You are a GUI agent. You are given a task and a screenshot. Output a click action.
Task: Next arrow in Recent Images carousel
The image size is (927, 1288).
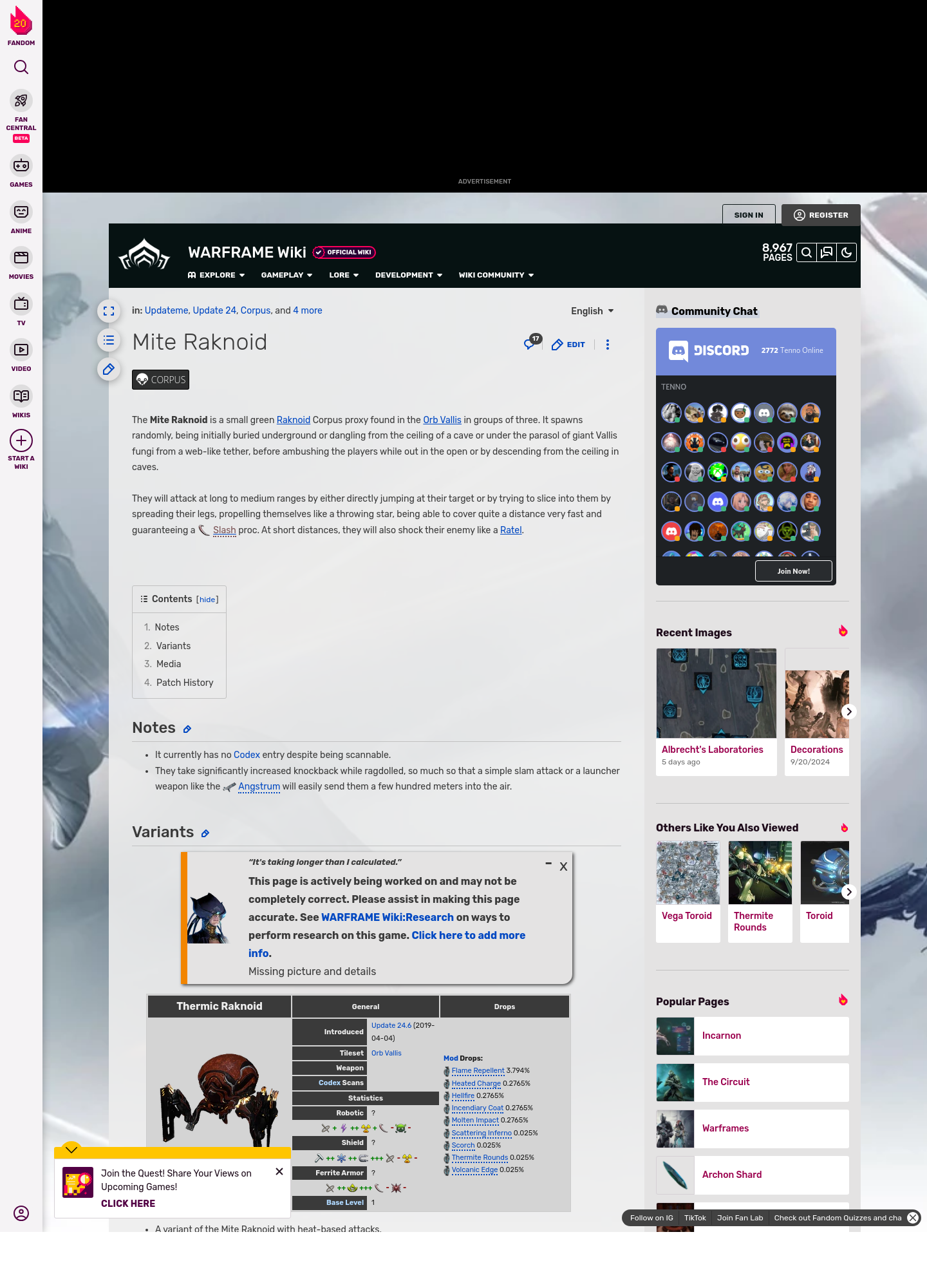coord(849,712)
